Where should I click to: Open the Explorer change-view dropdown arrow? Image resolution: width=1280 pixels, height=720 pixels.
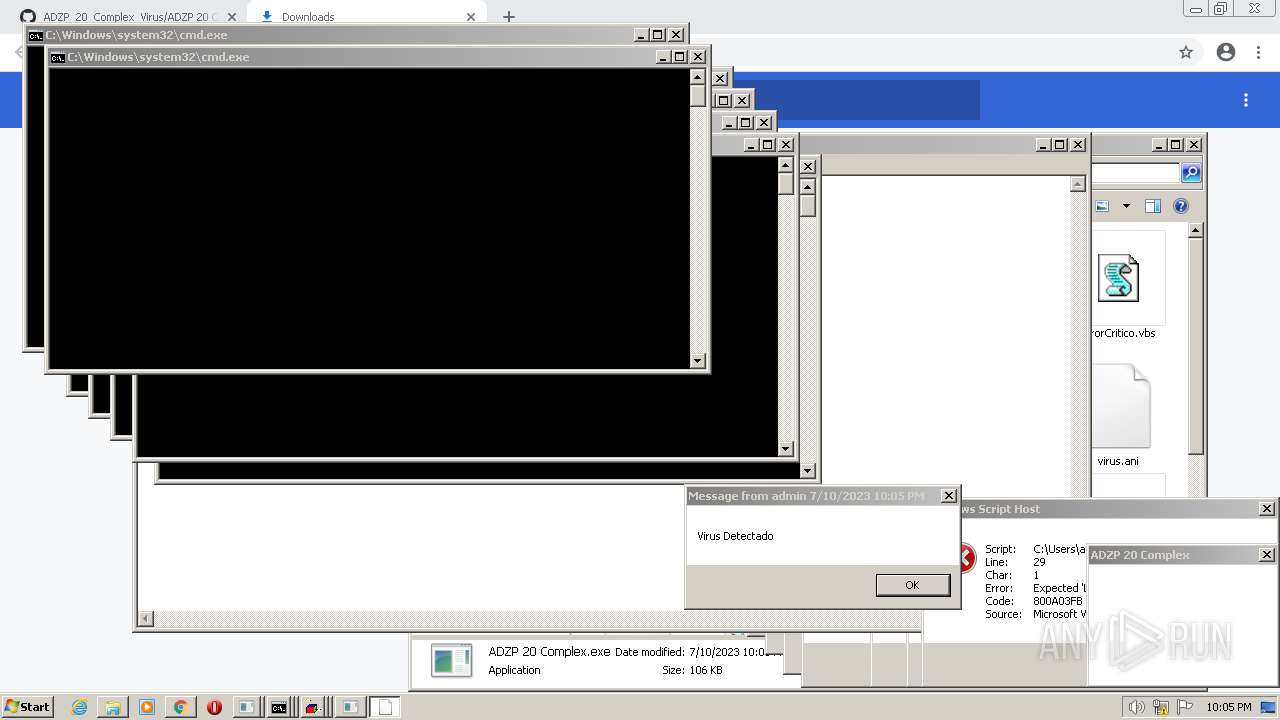tap(1126, 206)
